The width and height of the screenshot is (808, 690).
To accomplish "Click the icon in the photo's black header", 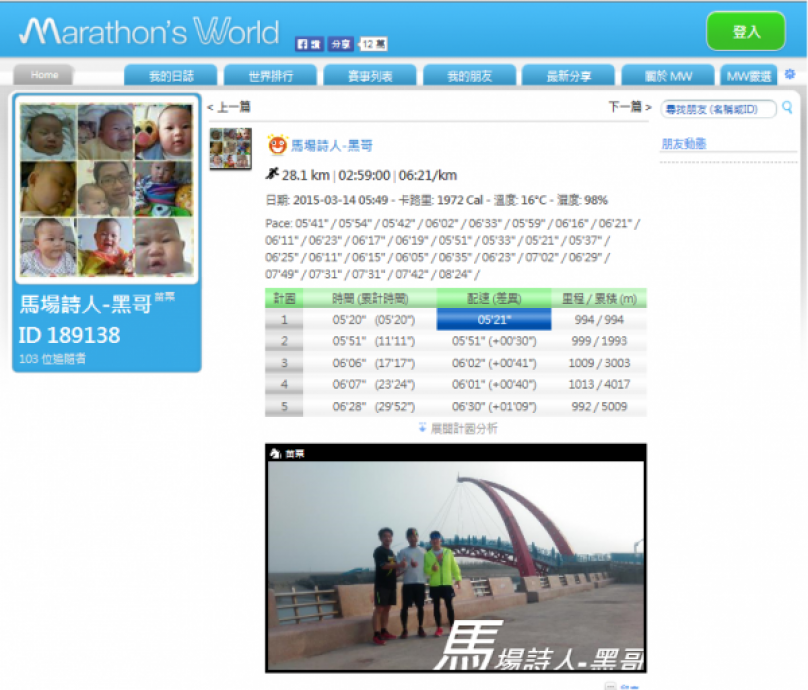I will pos(275,453).
